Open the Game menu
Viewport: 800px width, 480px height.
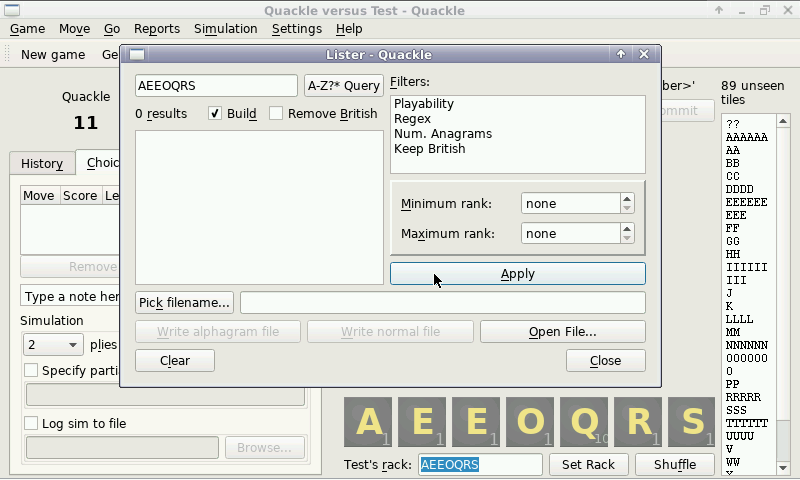28,29
